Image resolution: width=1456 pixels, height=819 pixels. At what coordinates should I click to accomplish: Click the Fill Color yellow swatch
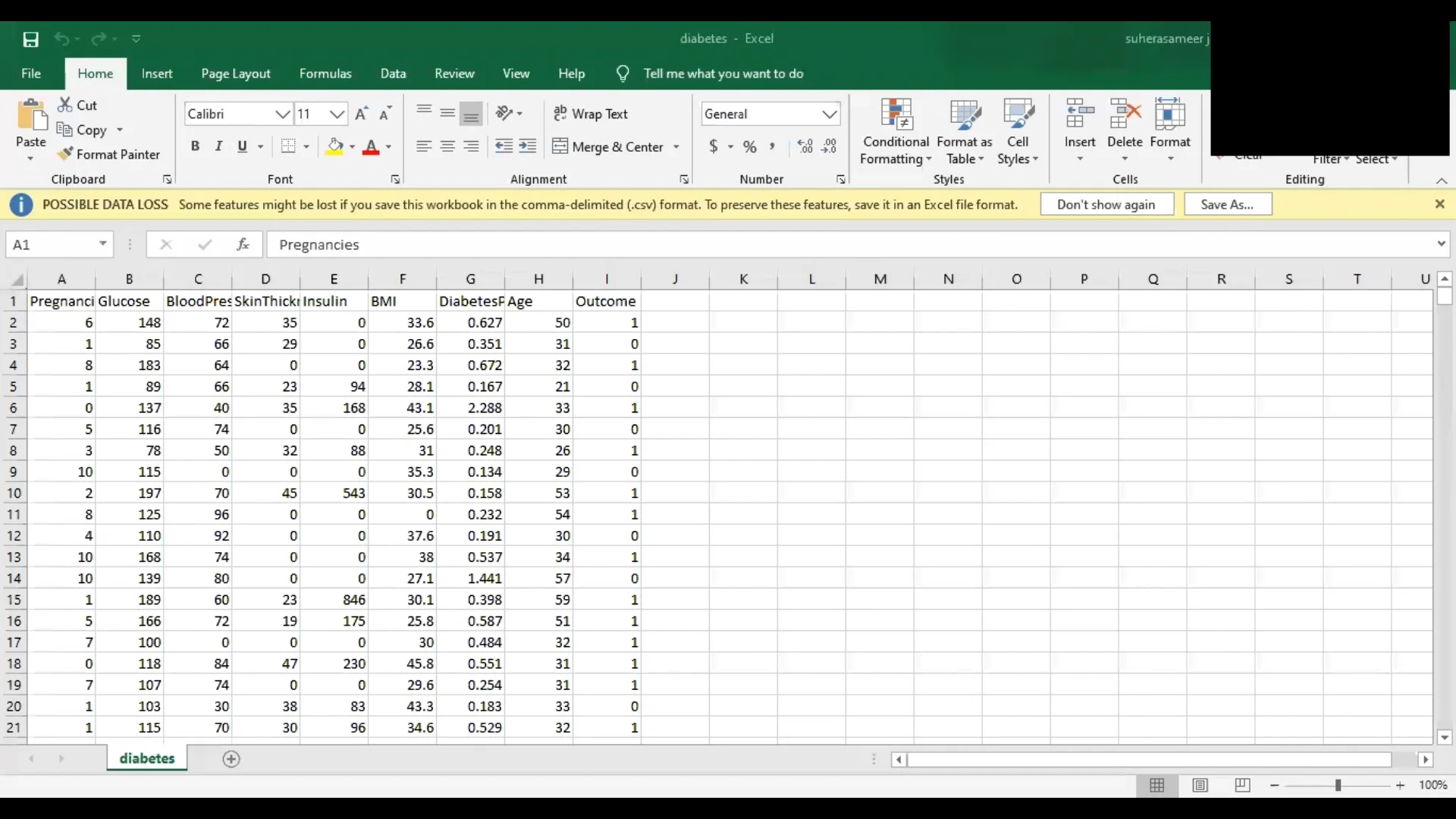pyautogui.click(x=334, y=146)
